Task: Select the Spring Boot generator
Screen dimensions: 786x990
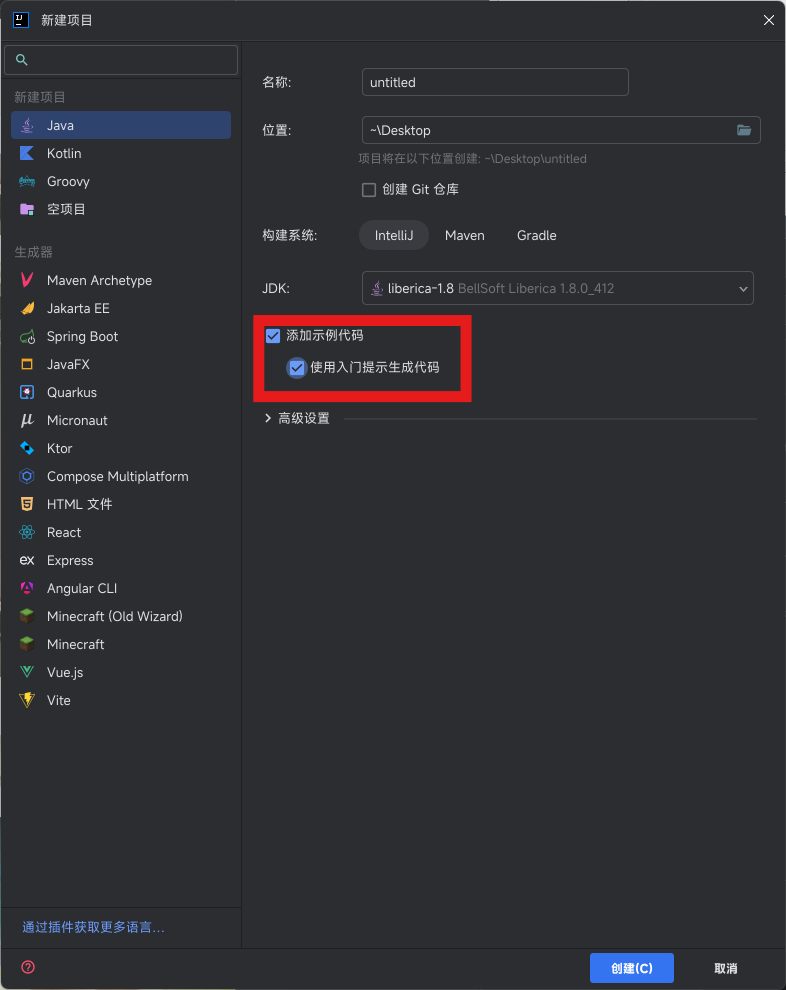Action: tap(121, 336)
